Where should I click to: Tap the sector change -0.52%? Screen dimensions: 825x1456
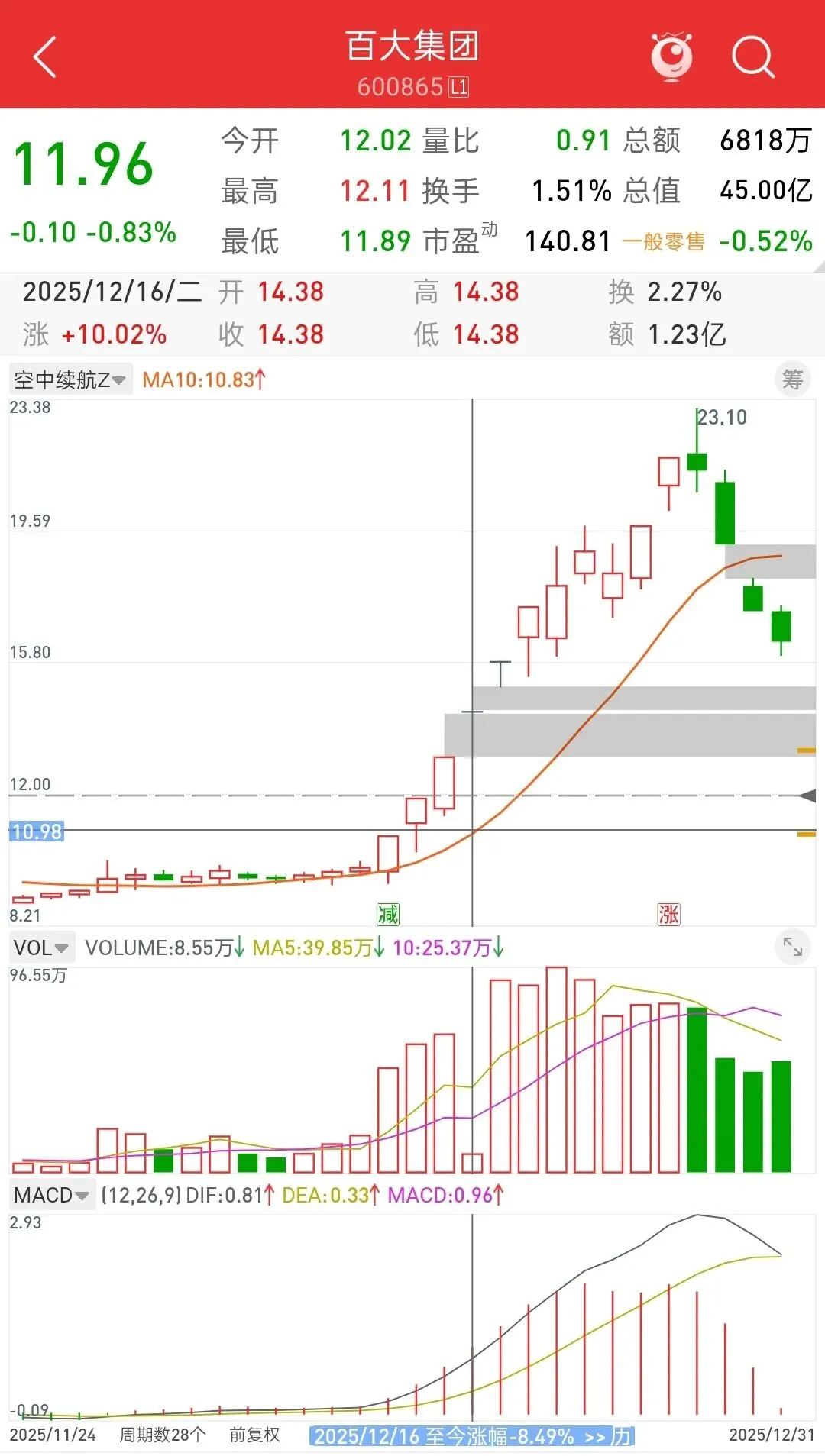[x=765, y=241]
